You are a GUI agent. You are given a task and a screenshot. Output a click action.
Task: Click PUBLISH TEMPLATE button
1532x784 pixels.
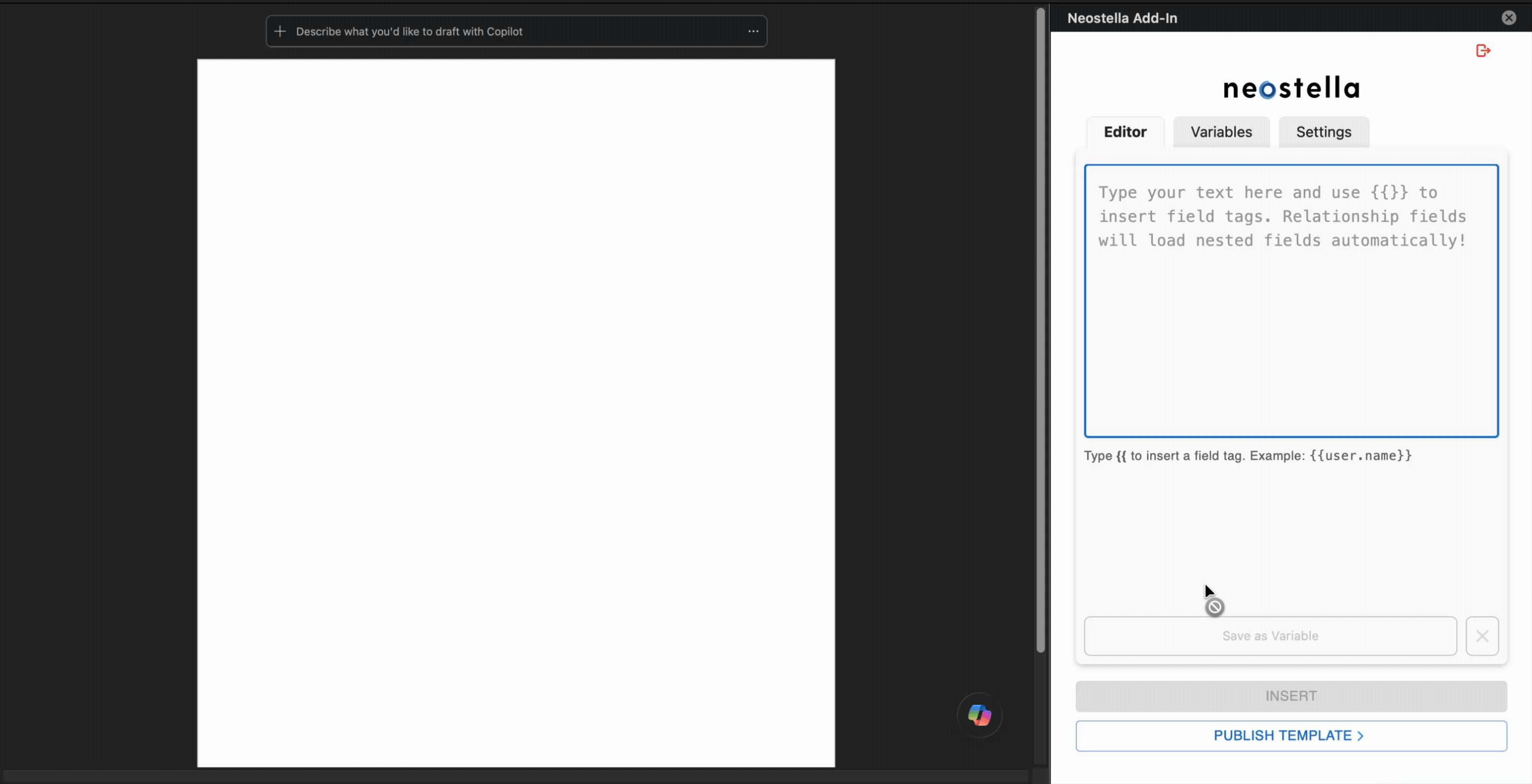tap(1291, 736)
